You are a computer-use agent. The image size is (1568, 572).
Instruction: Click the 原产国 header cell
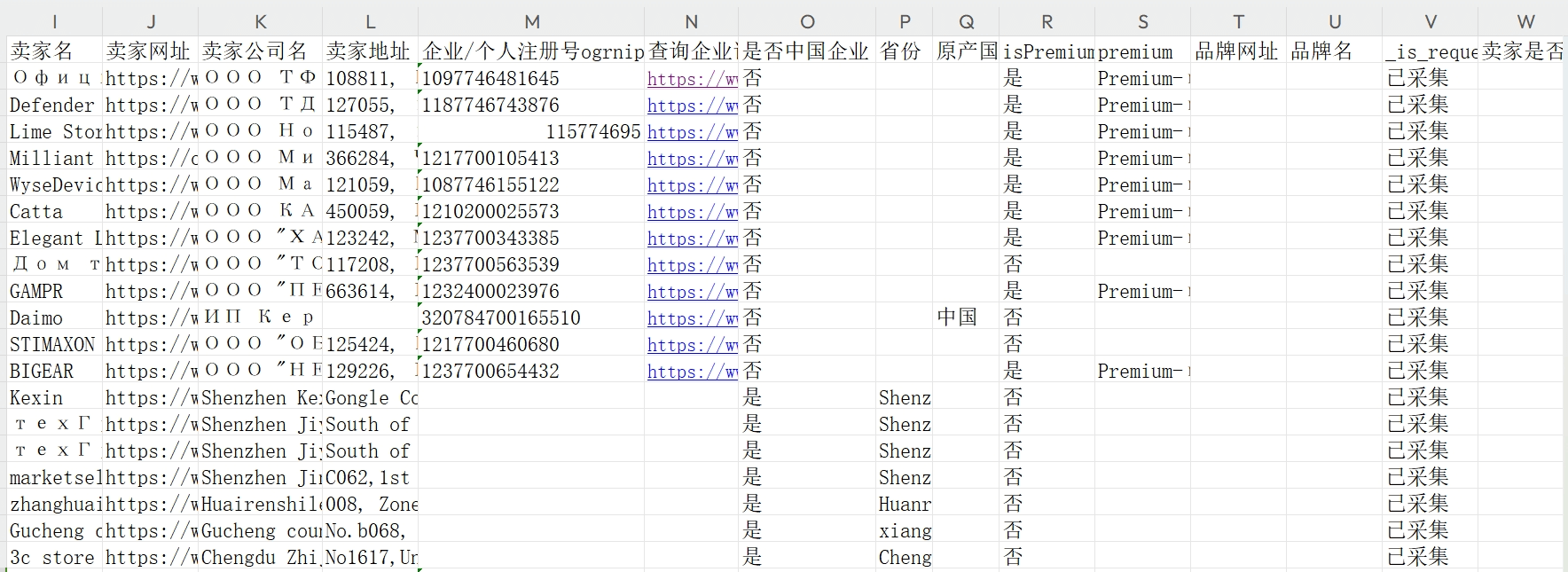[966, 51]
